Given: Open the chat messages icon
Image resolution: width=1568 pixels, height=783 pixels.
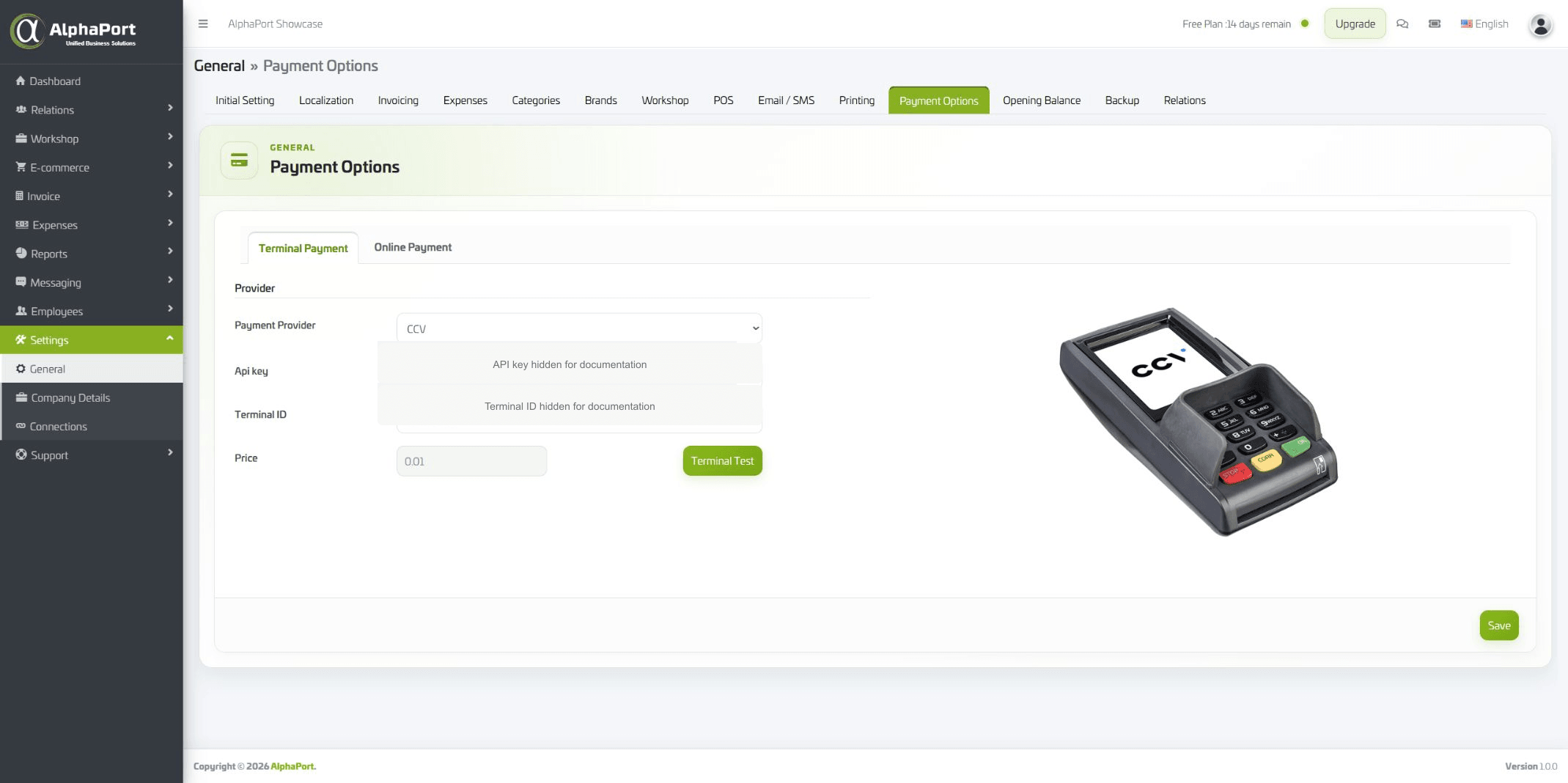Looking at the screenshot, I should point(1402,23).
